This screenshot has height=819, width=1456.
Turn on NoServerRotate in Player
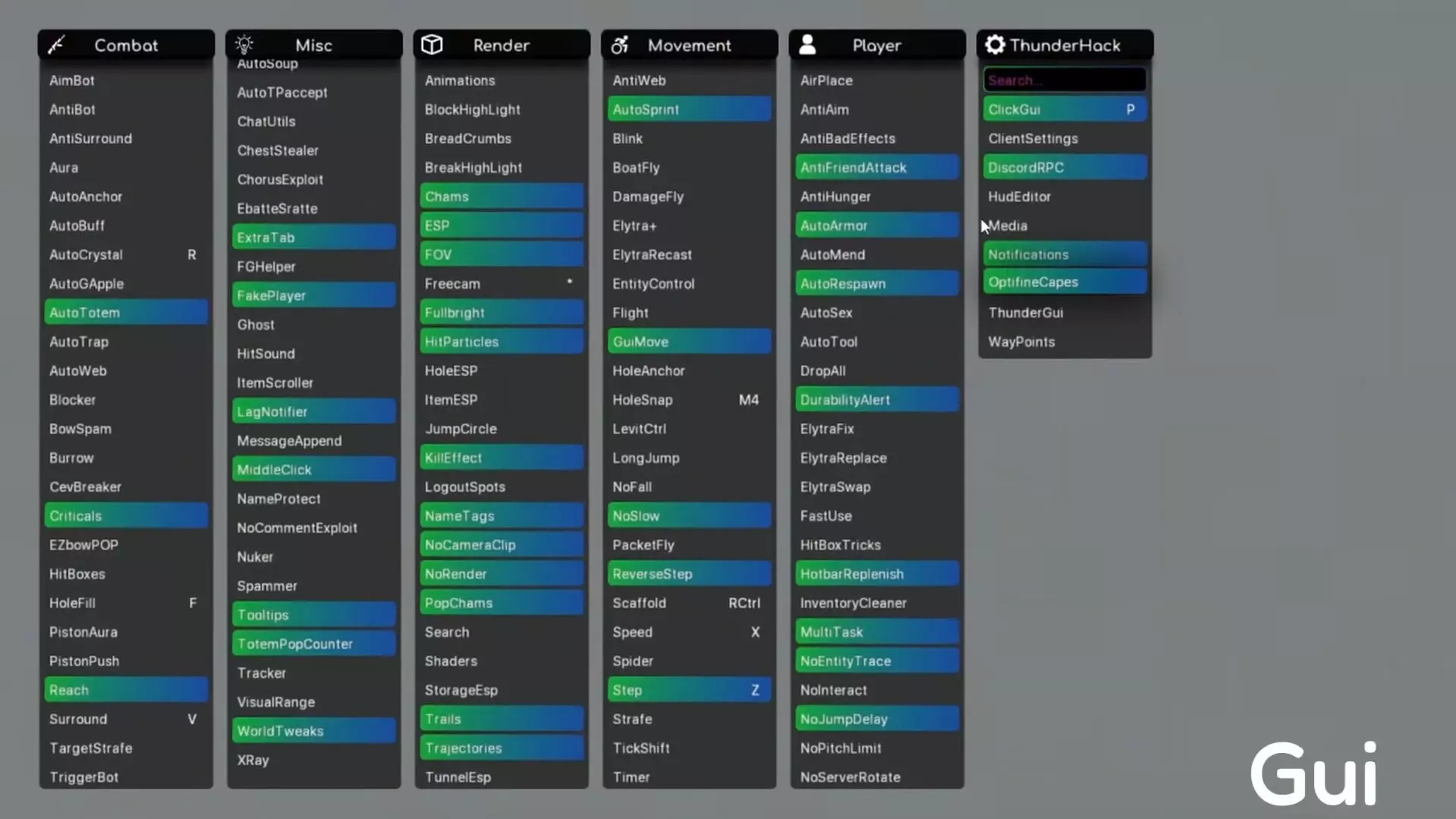click(877, 777)
